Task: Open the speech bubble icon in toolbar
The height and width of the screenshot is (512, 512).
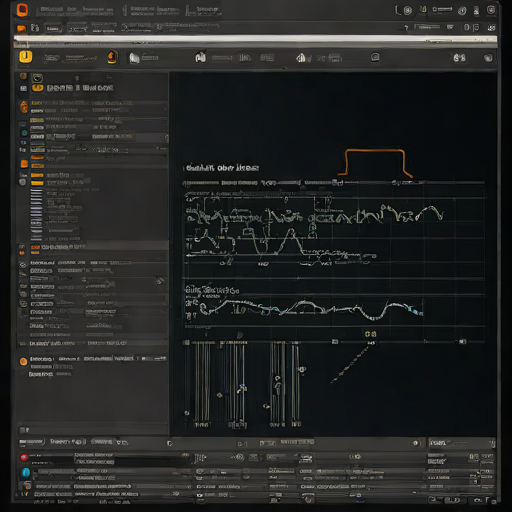Action: (x=375, y=57)
